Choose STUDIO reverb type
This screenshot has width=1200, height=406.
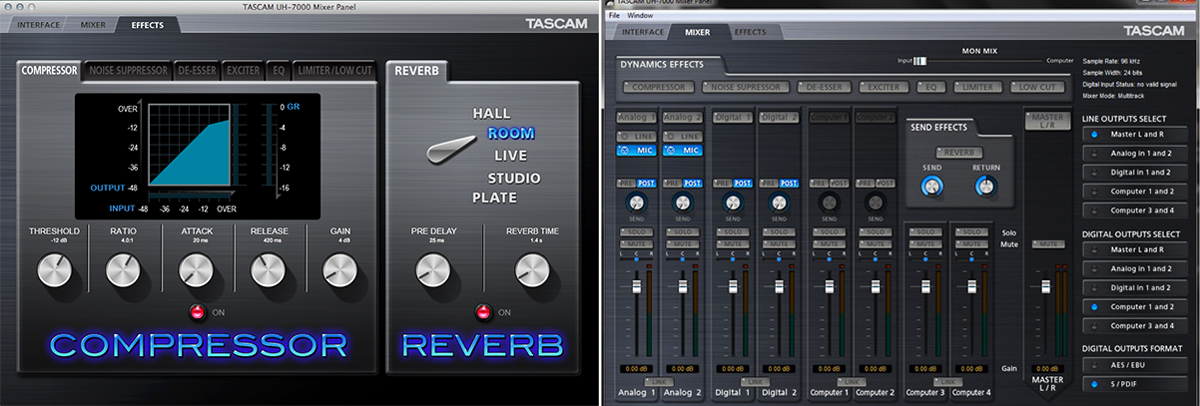[515, 177]
